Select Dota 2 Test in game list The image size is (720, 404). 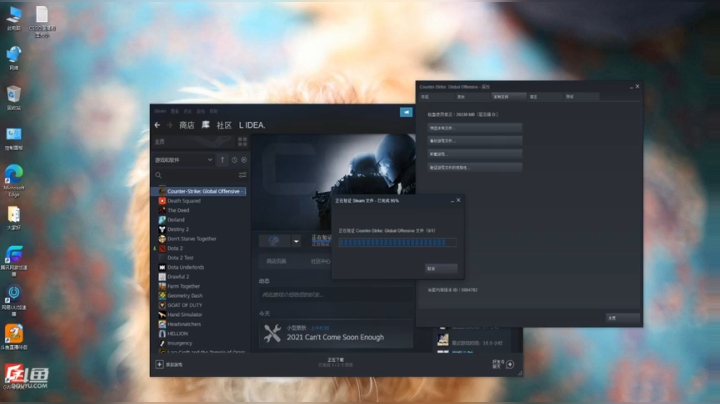[180, 258]
